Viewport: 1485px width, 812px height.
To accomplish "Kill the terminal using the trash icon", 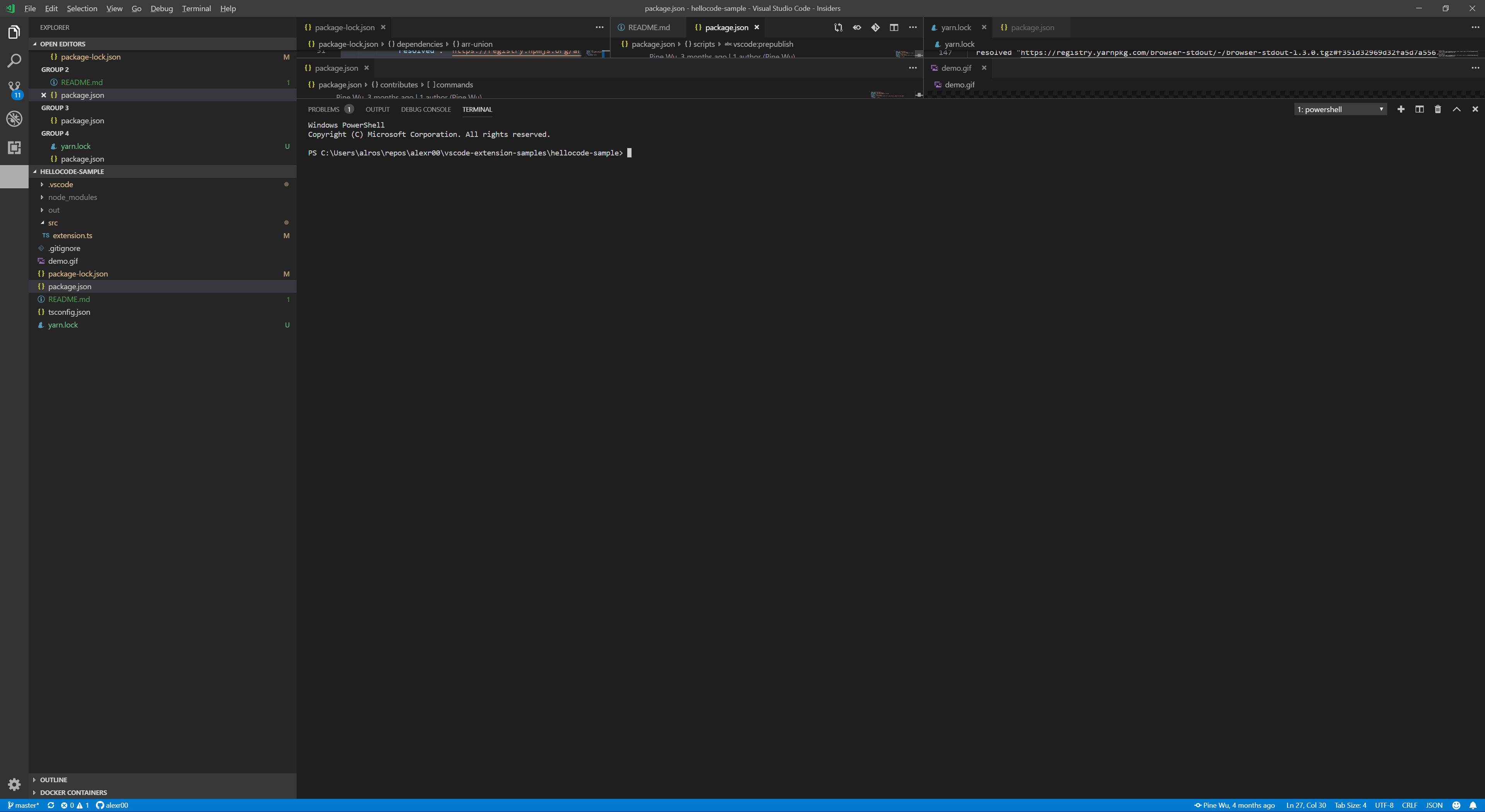I will 1438,109.
